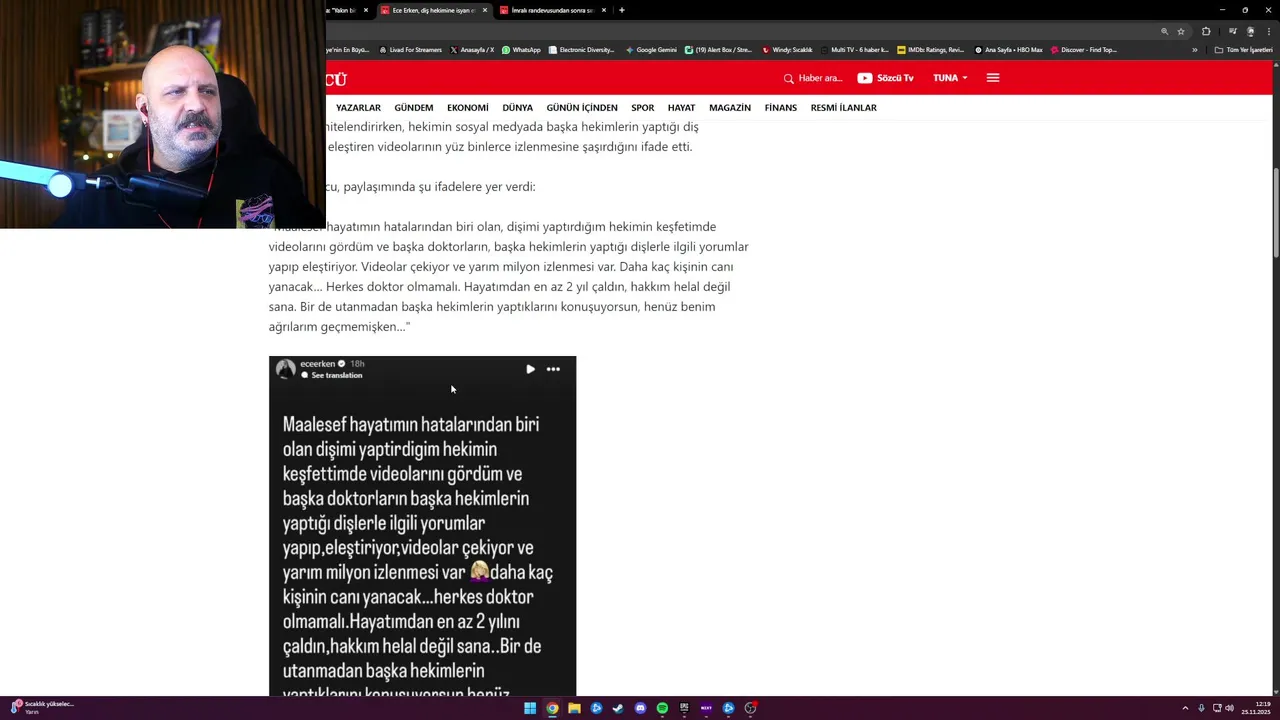Screen dimensions: 1280x720
Task: Open the Anasayfa / X bookmark
Action: pos(472,50)
